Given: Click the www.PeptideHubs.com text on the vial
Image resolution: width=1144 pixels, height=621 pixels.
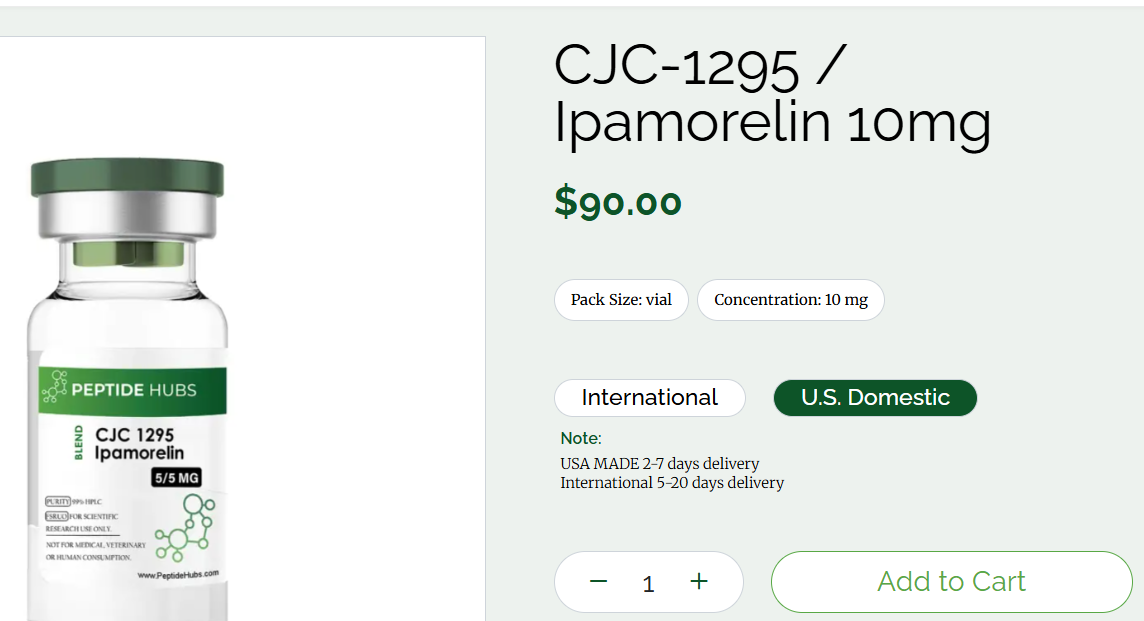Looking at the screenshot, I should [177, 575].
